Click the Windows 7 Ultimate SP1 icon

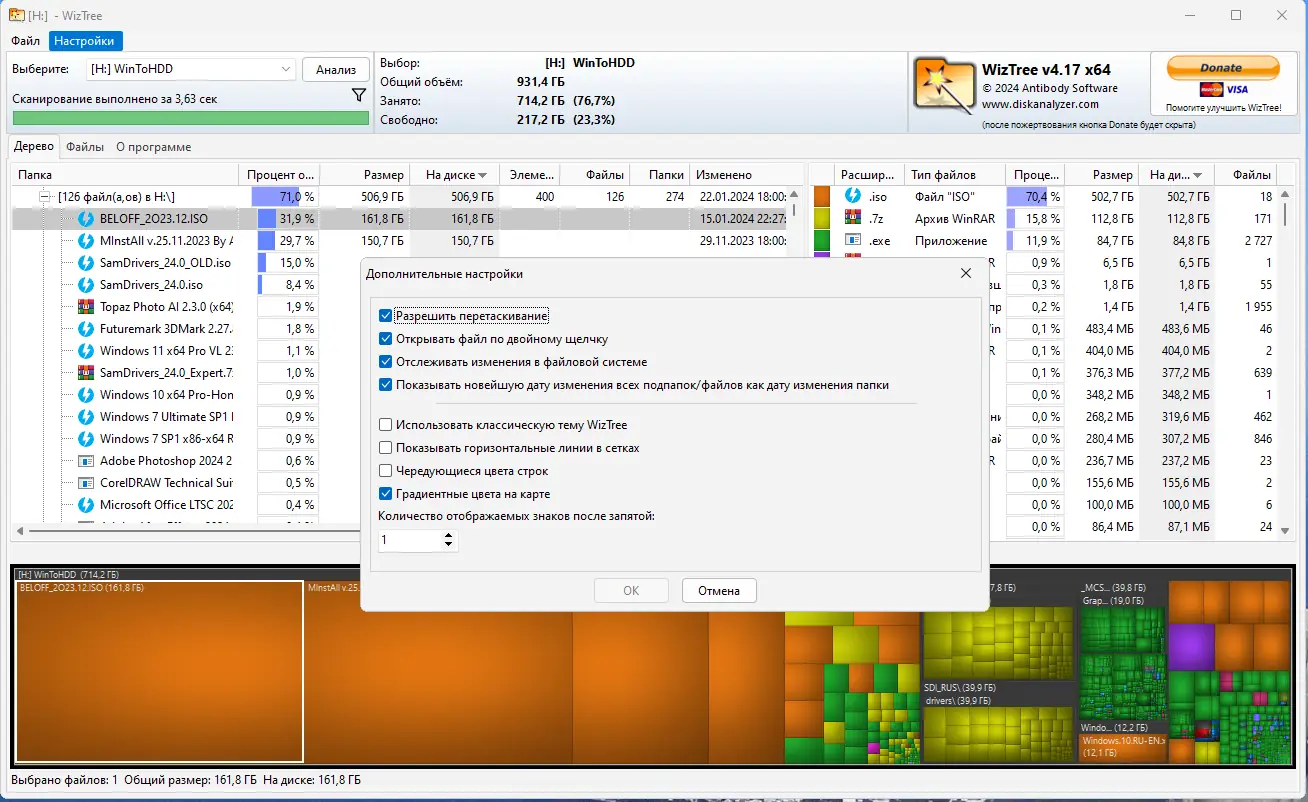tap(86, 416)
